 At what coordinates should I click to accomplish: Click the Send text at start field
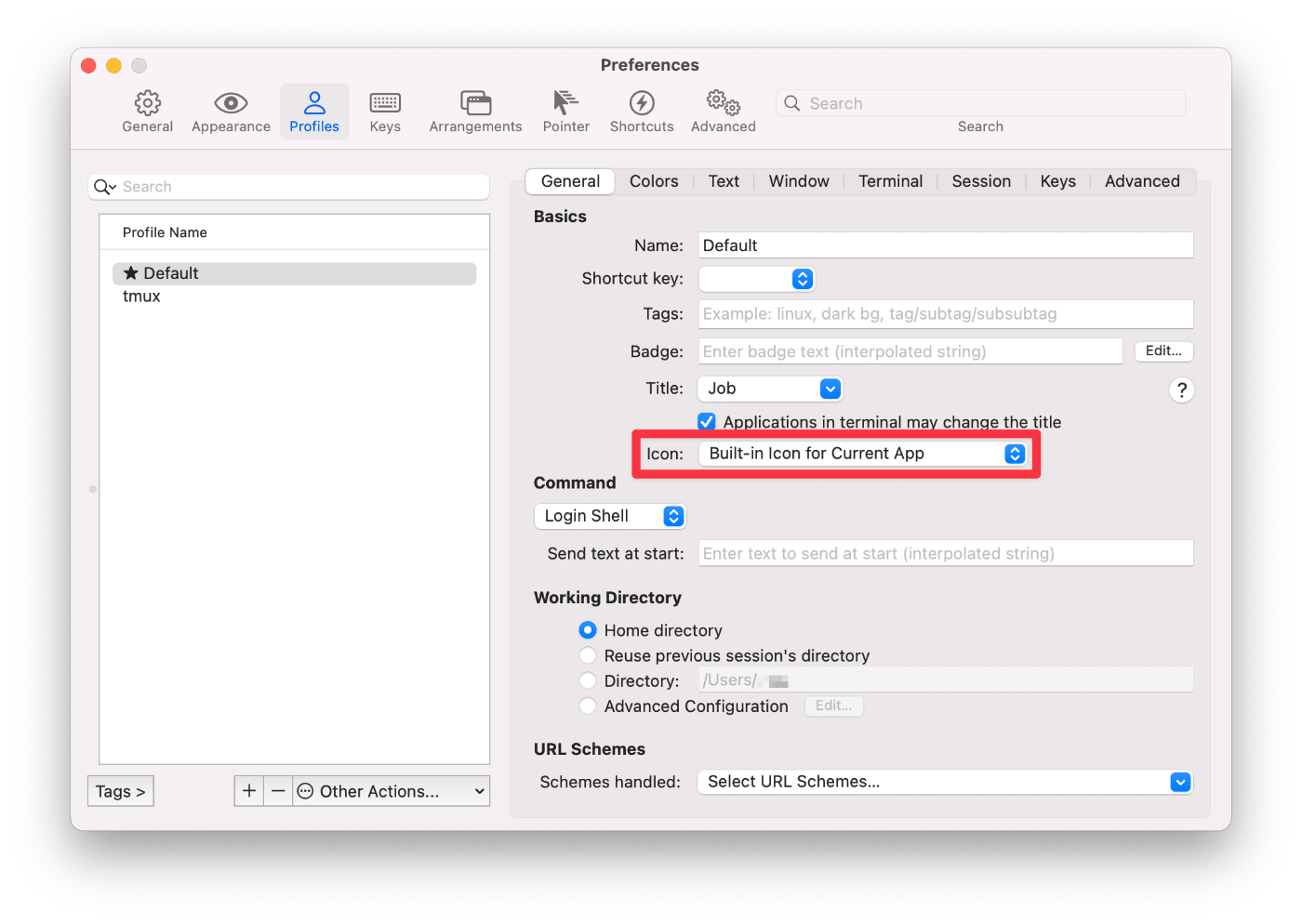[x=946, y=553]
